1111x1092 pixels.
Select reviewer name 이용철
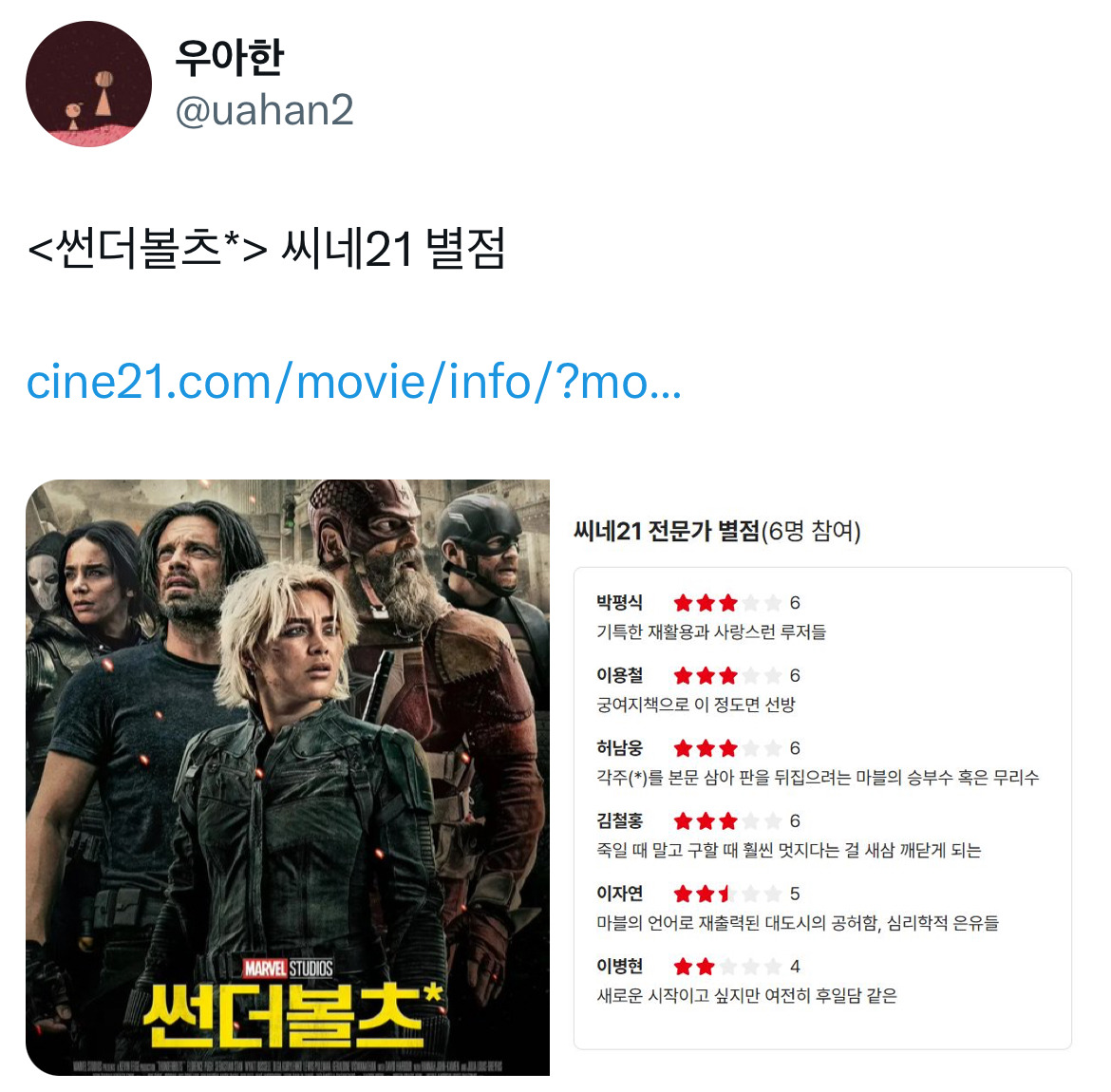pos(620,675)
